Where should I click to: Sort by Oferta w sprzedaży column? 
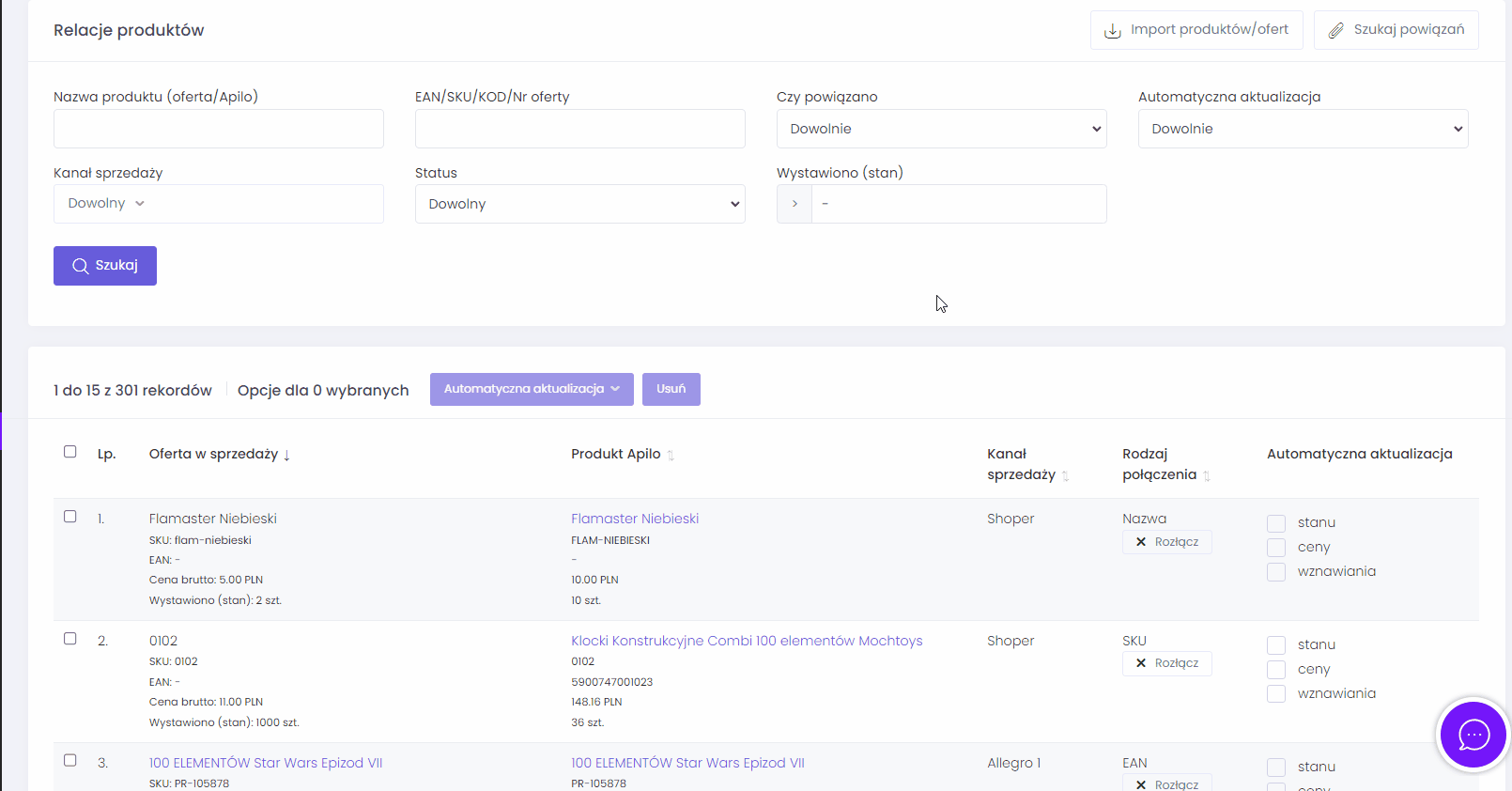[x=220, y=454]
